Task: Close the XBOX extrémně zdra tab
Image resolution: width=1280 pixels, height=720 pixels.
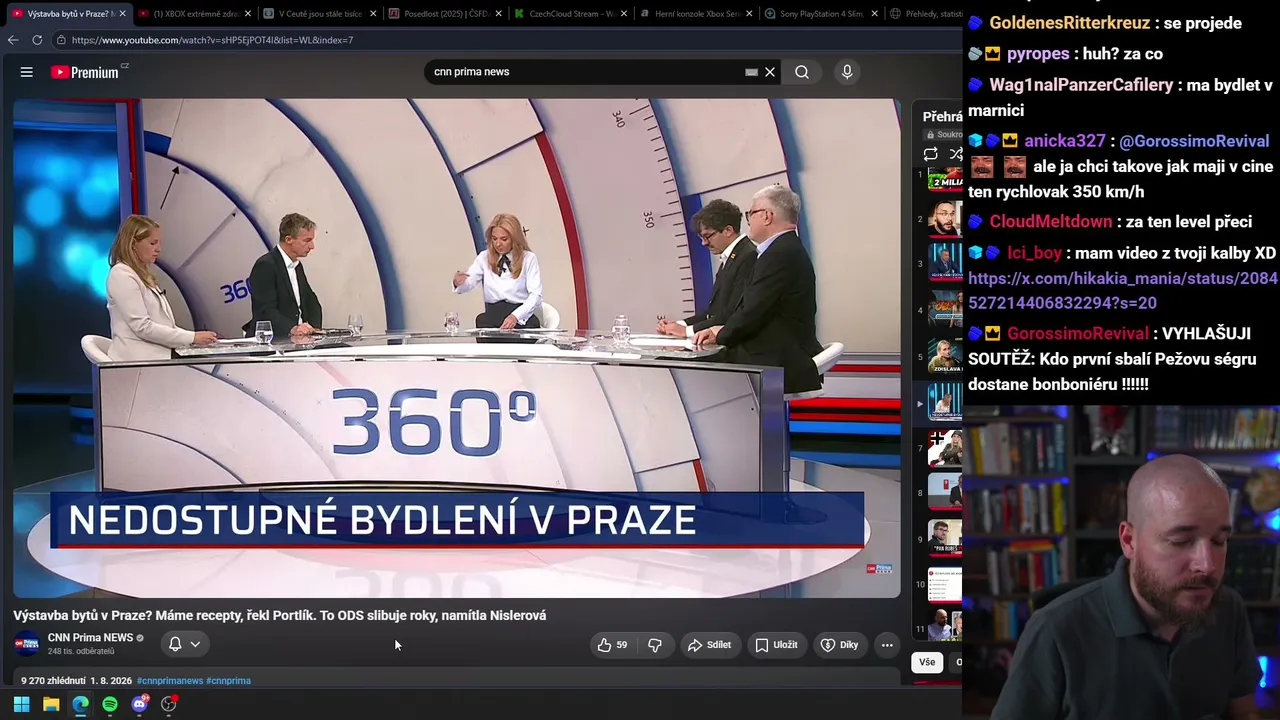Action: [248, 14]
